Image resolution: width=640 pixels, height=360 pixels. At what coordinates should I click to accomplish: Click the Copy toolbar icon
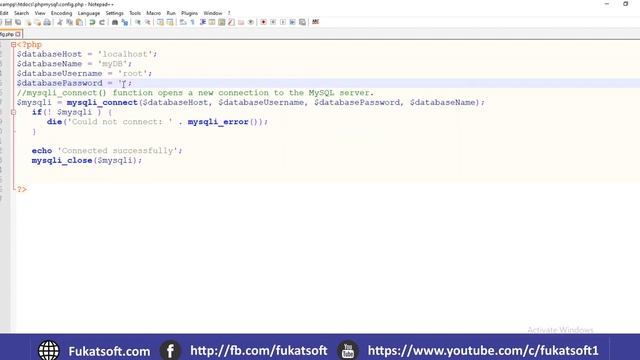pyautogui.click(x=70, y=22)
